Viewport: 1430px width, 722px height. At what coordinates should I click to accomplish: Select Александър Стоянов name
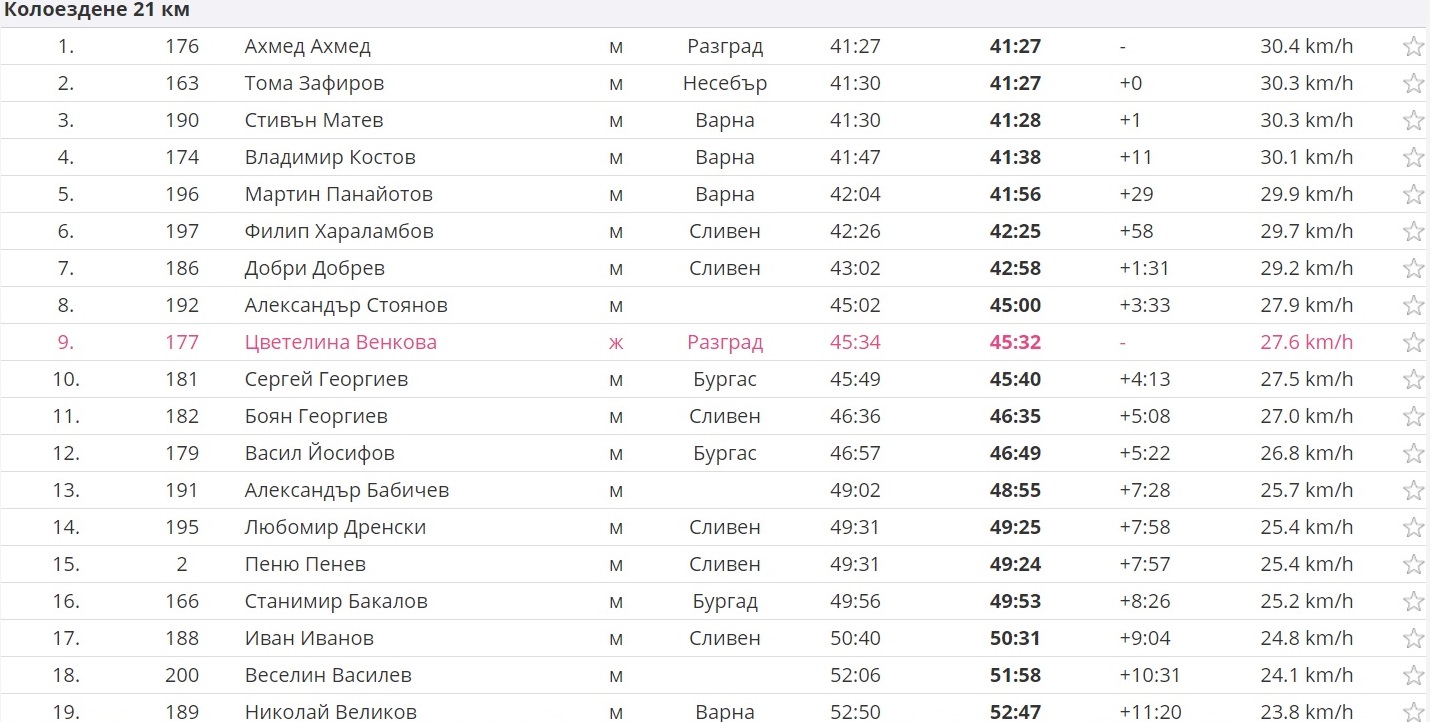(x=346, y=305)
